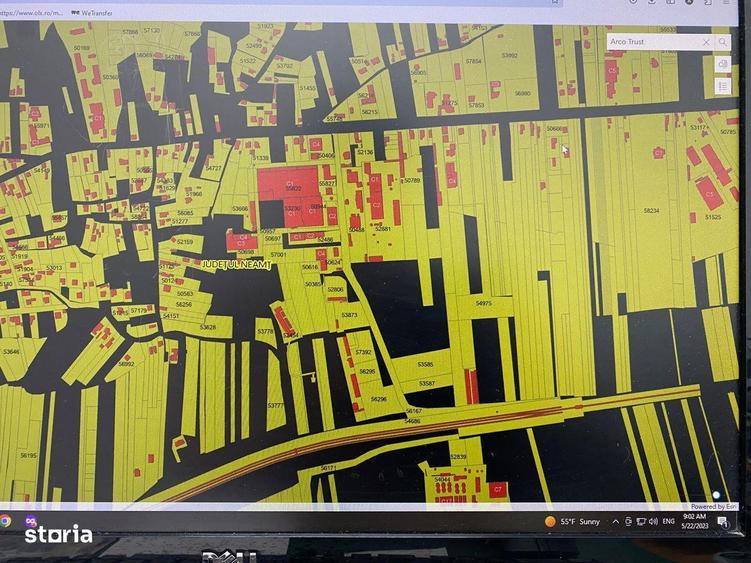The height and width of the screenshot is (563, 751).
Task: Click parcel 58234 on the map
Action: [651, 211]
